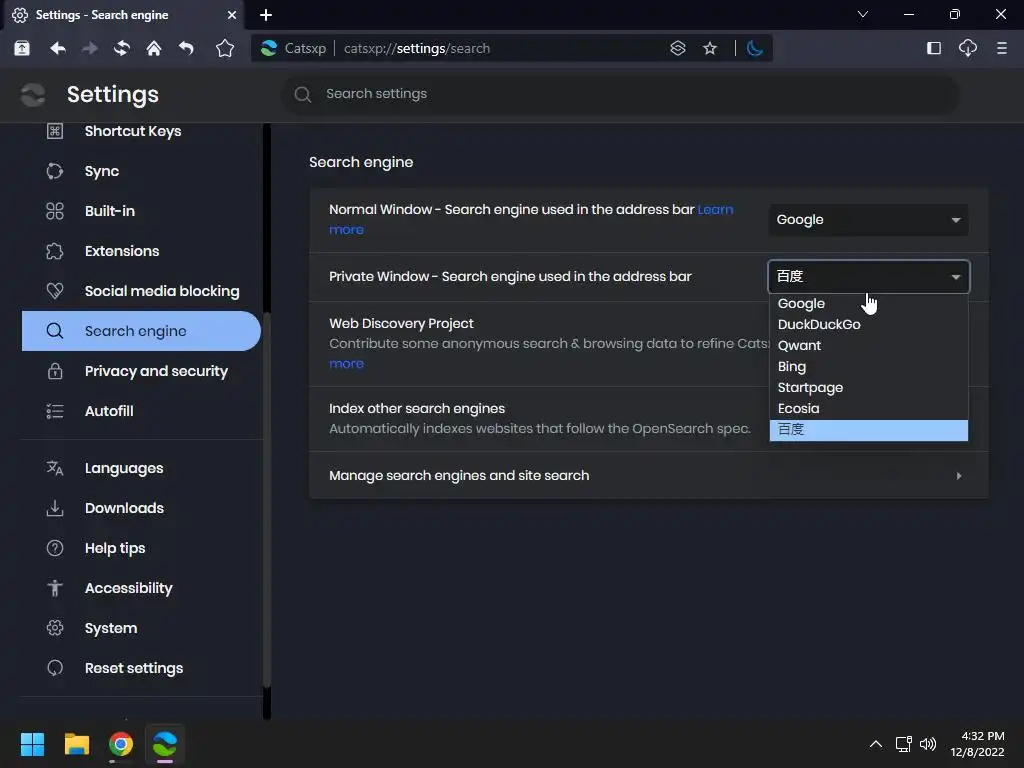This screenshot has height=768, width=1024.
Task: Click inside the Search settings field
Action: click(x=620, y=94)
